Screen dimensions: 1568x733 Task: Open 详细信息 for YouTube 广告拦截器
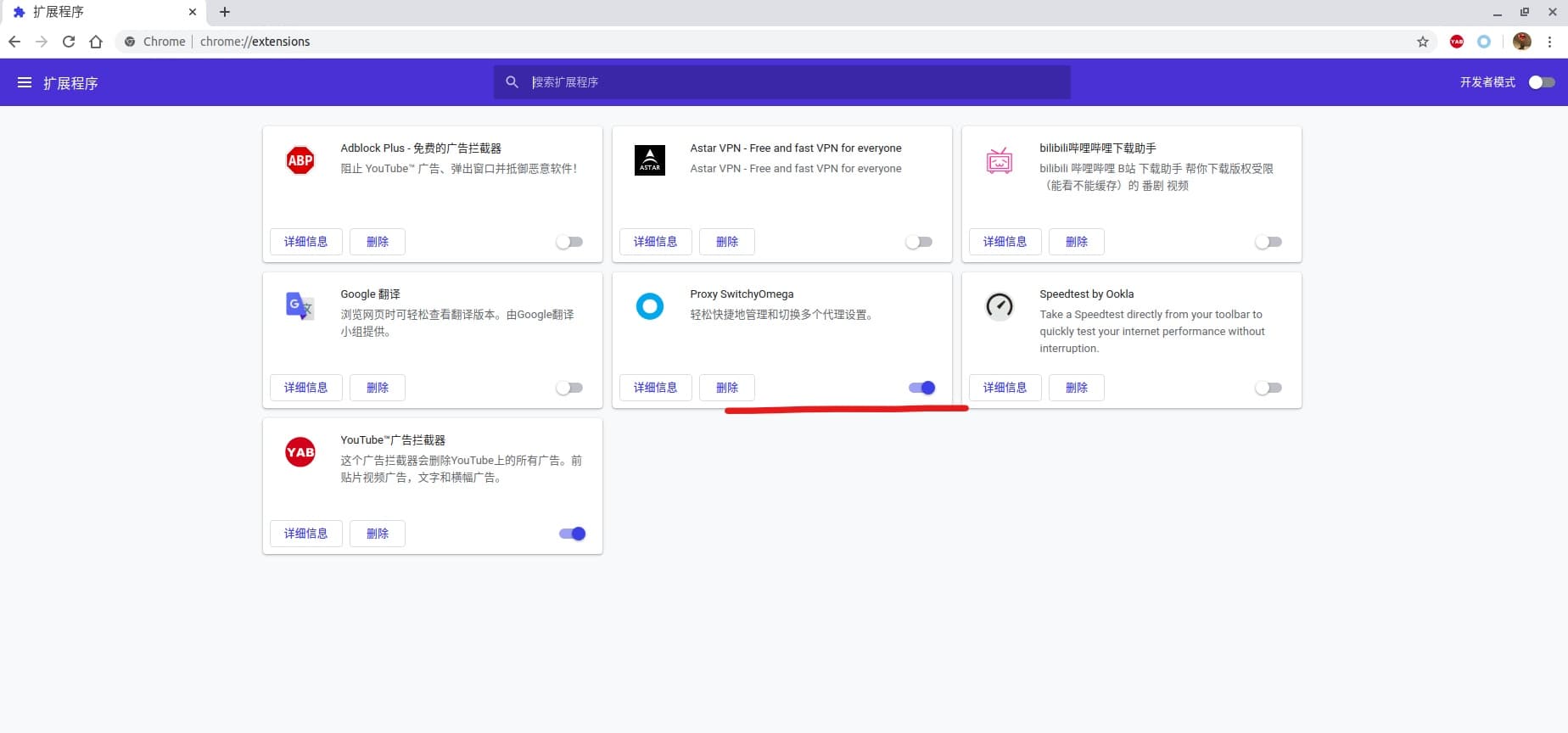pos(306,534)
